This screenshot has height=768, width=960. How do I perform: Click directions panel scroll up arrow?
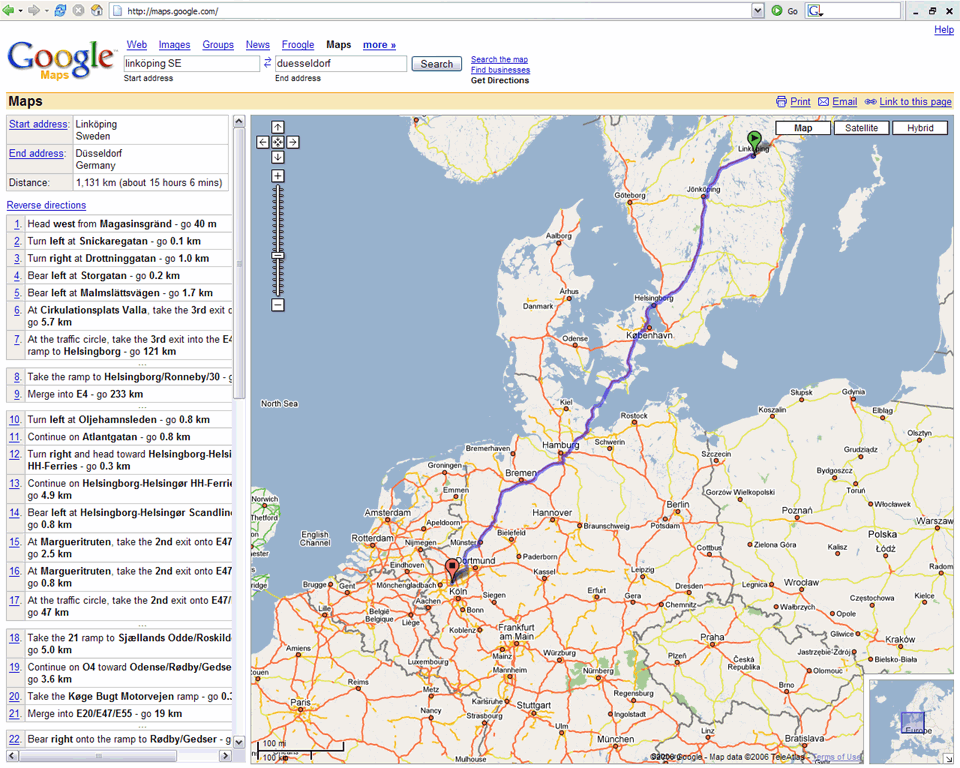point(239,121)
